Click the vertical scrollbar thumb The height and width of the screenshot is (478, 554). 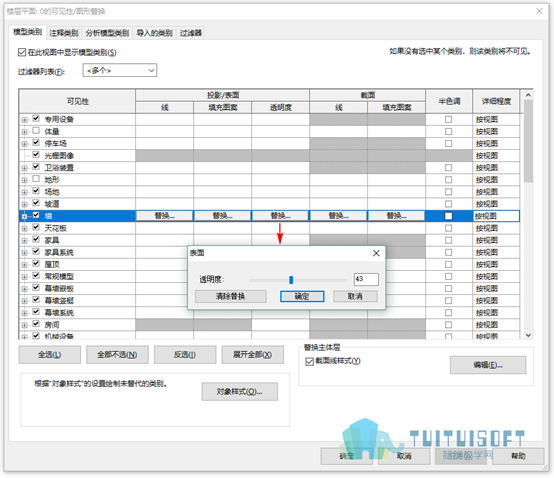click(528, 141)
